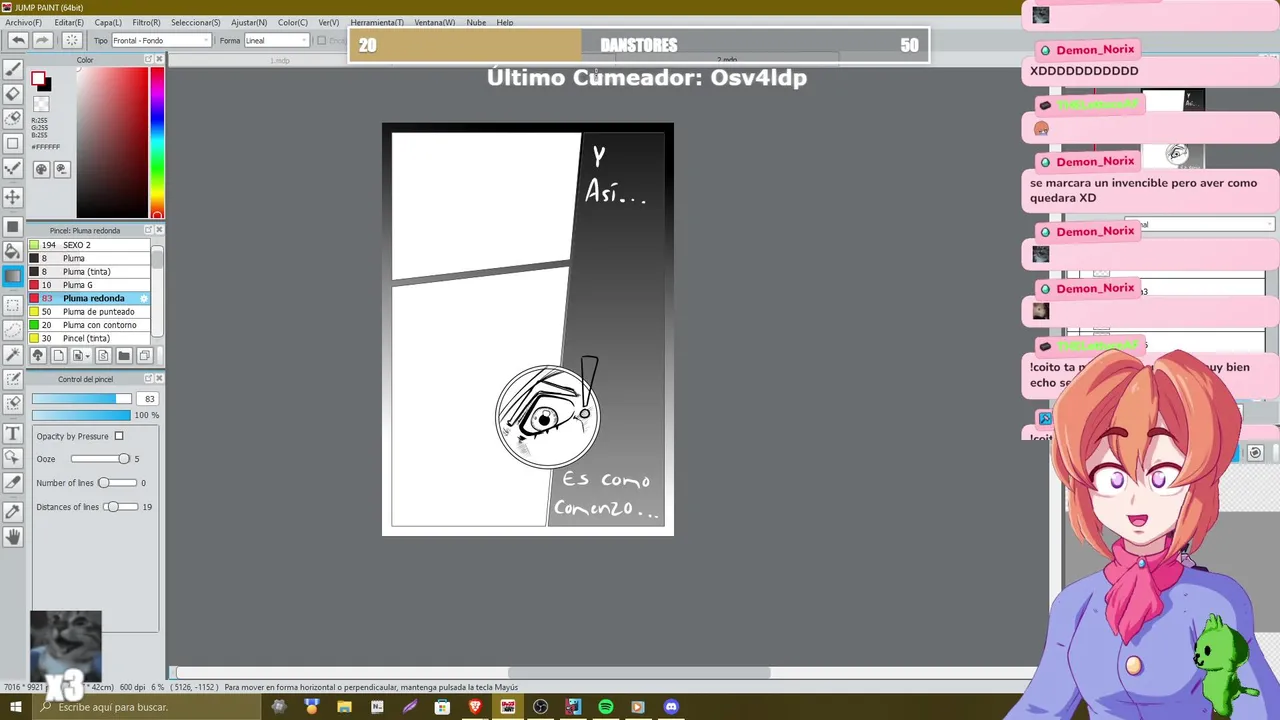Select the Pluma de punteado brush
The height and width of the screenshot is (720, 1280).
click(x=90, y=312)
